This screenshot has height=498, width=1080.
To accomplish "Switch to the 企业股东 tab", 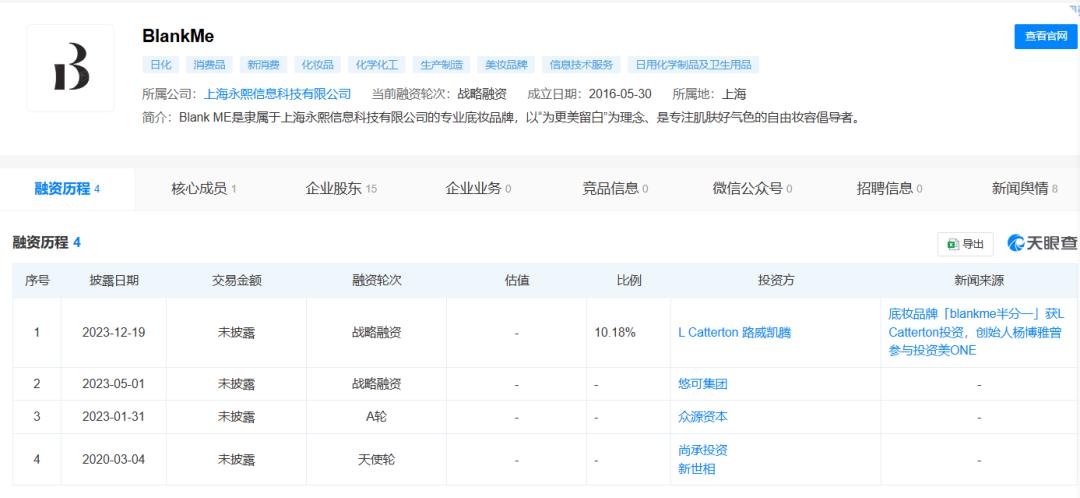I will (341, 189).
